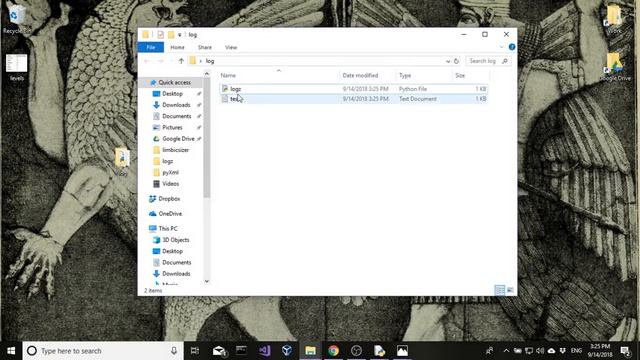The width and height of the screenshot is (640, 360).
Task: Select the logz Python file
Action: (353, 89)
